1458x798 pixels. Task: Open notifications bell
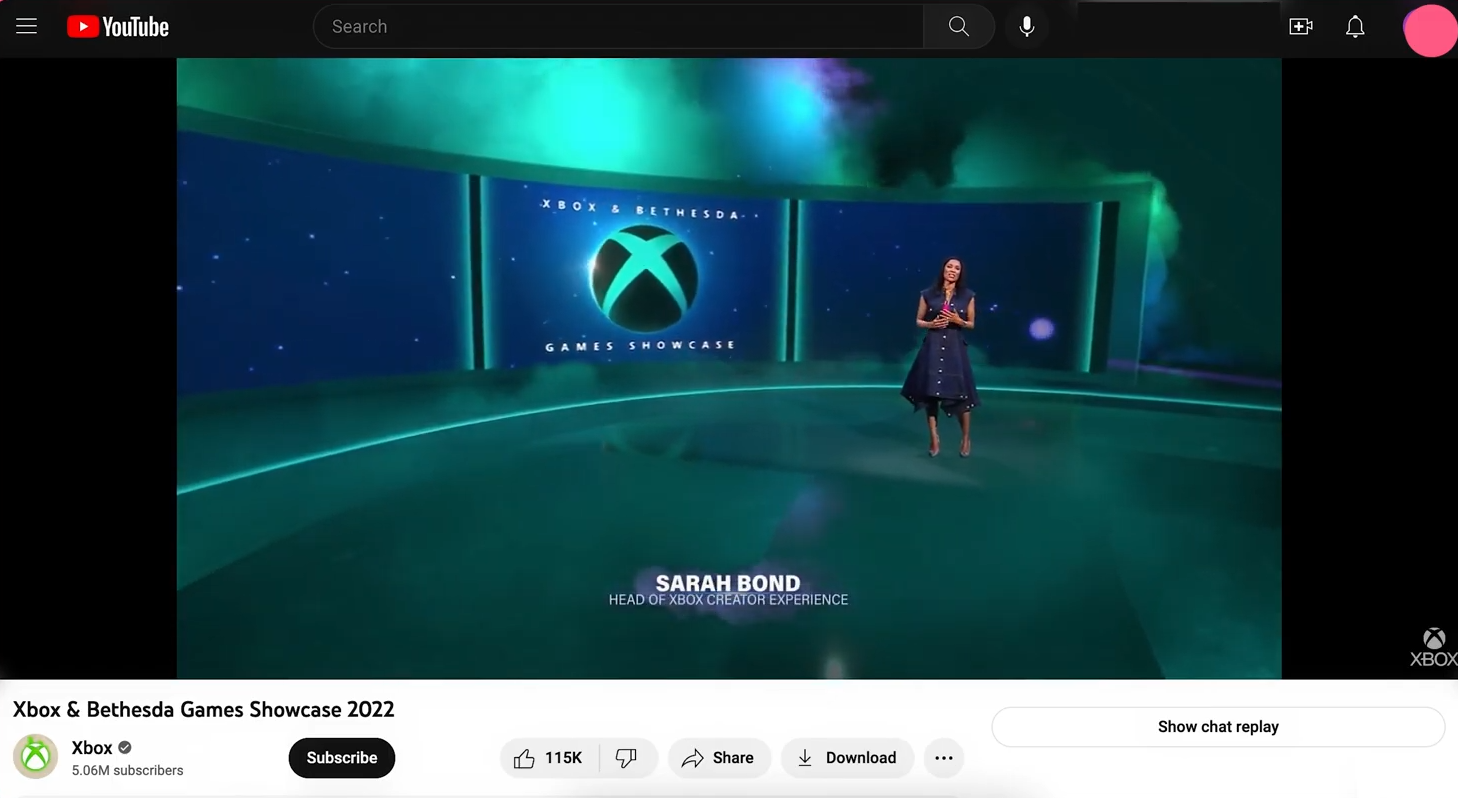(1355, 27)
